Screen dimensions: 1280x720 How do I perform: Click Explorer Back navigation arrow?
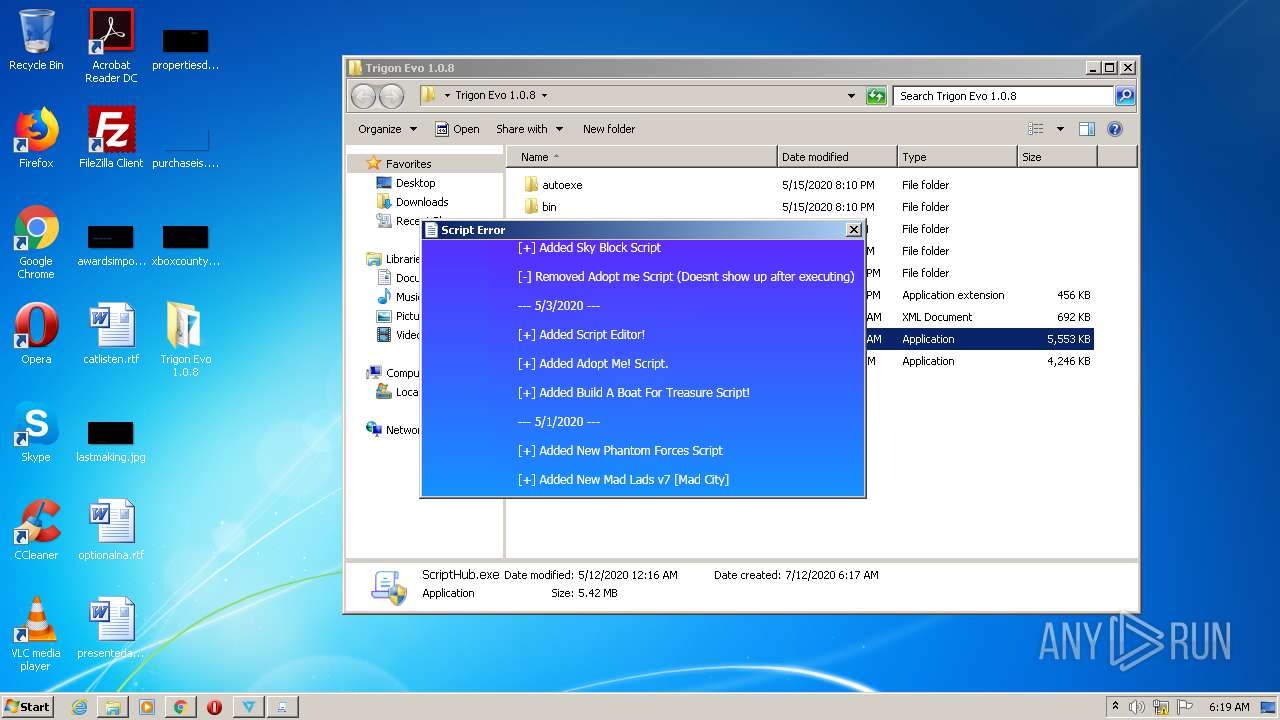pos(364,96)
